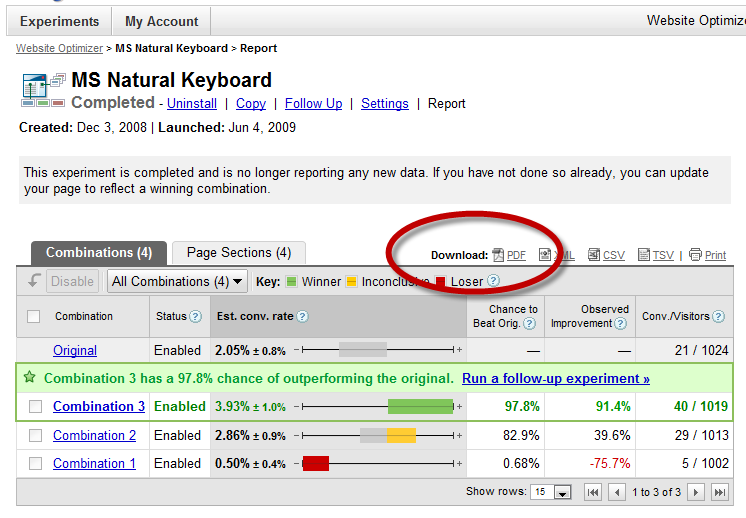
Task: Open help for Est. conv. rate
Action: click(303, 316)
